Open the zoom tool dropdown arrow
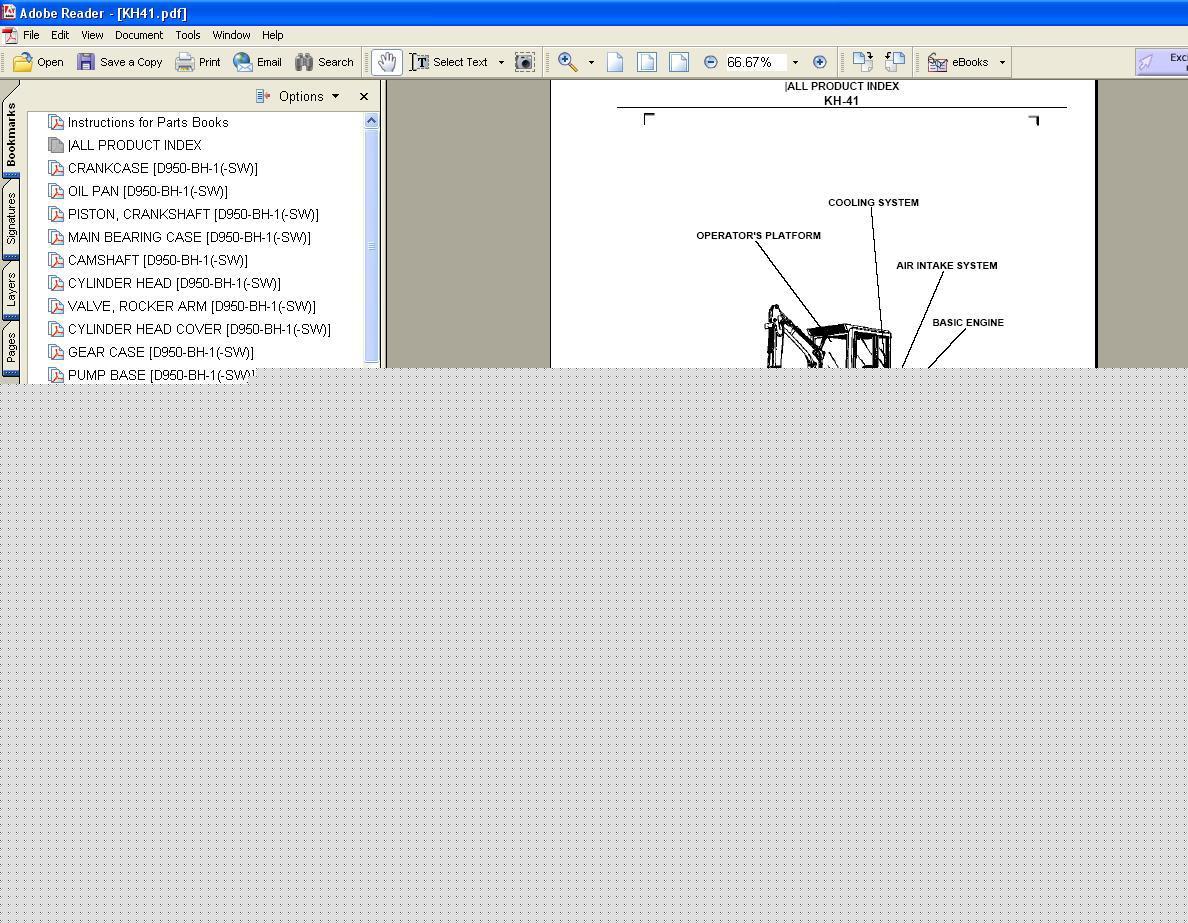 (x=591, y=62)
